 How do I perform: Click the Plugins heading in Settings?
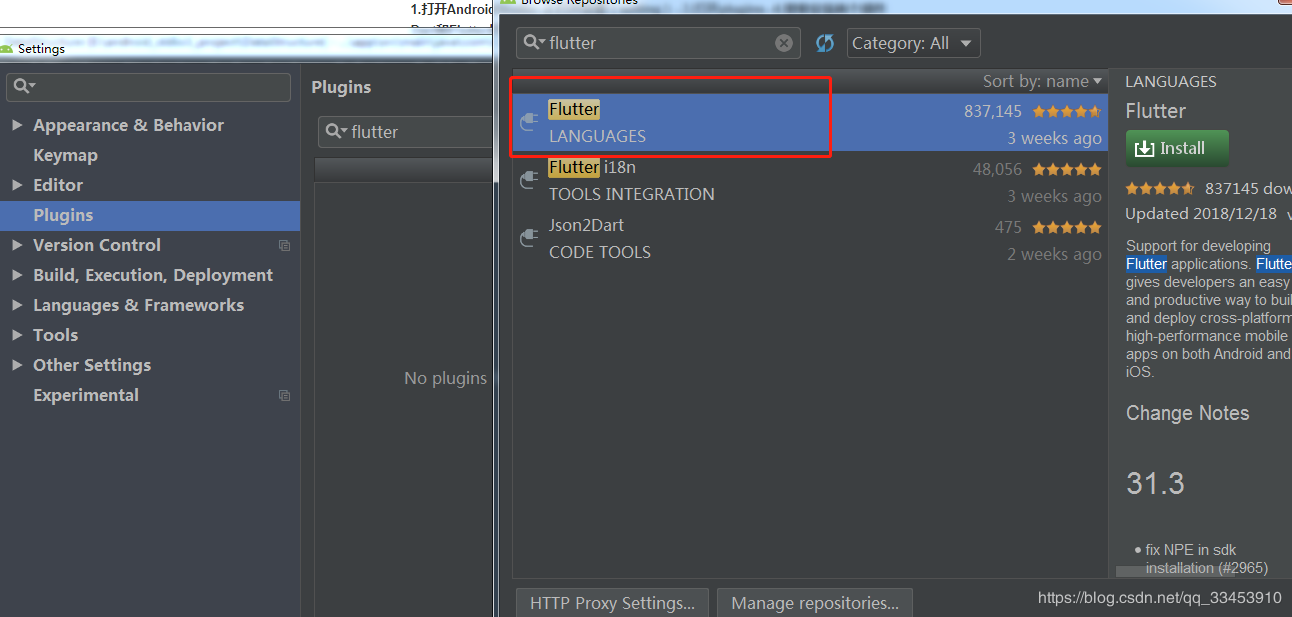(341, 87)
